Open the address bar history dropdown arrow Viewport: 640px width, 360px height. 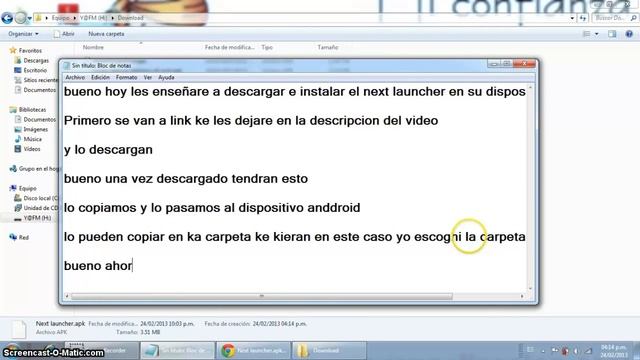pos(572,18)
